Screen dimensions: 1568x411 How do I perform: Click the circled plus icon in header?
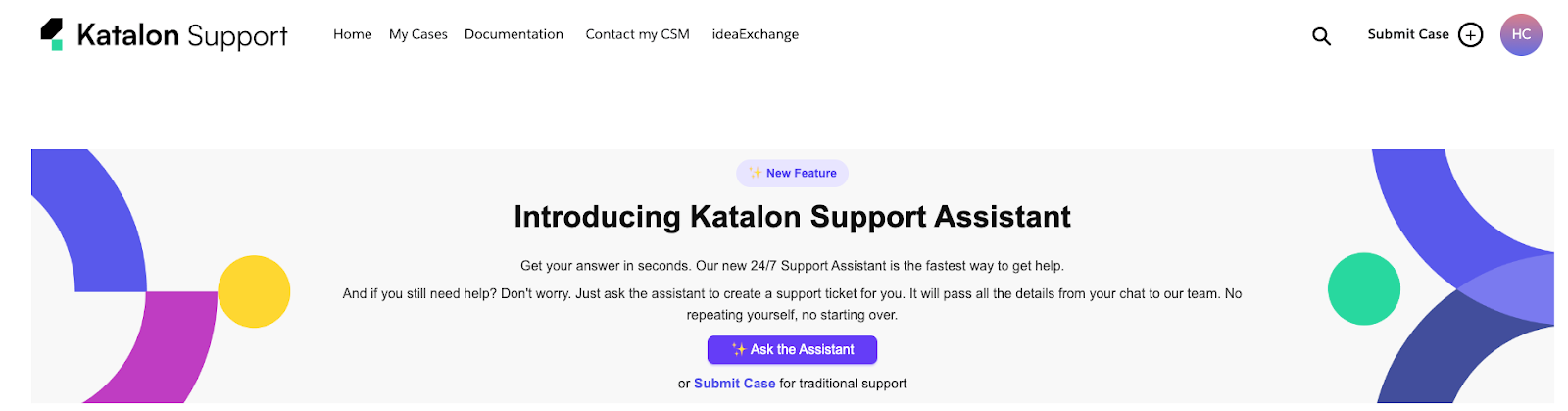1470,35
